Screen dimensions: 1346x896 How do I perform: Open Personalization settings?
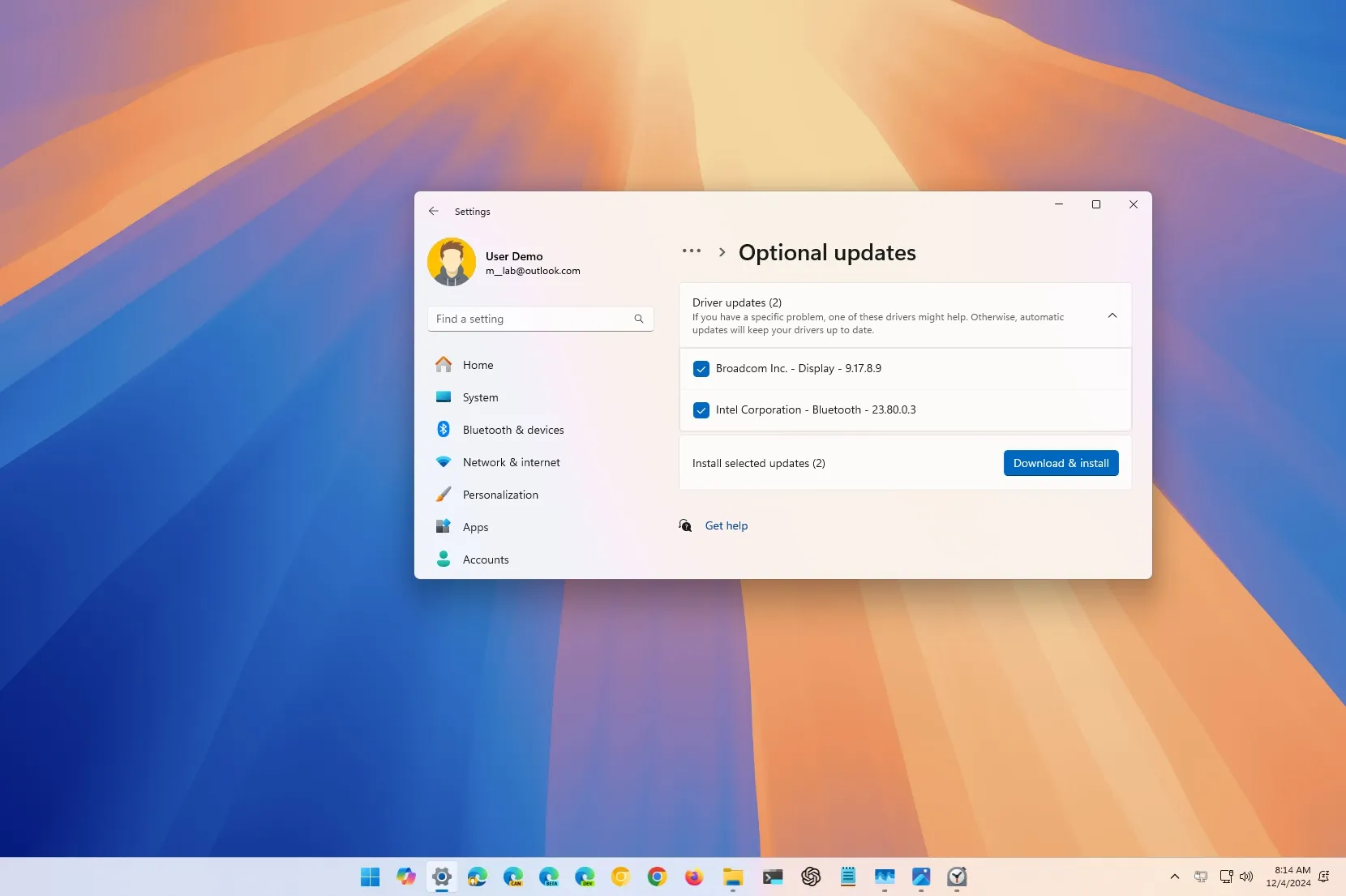499,495
